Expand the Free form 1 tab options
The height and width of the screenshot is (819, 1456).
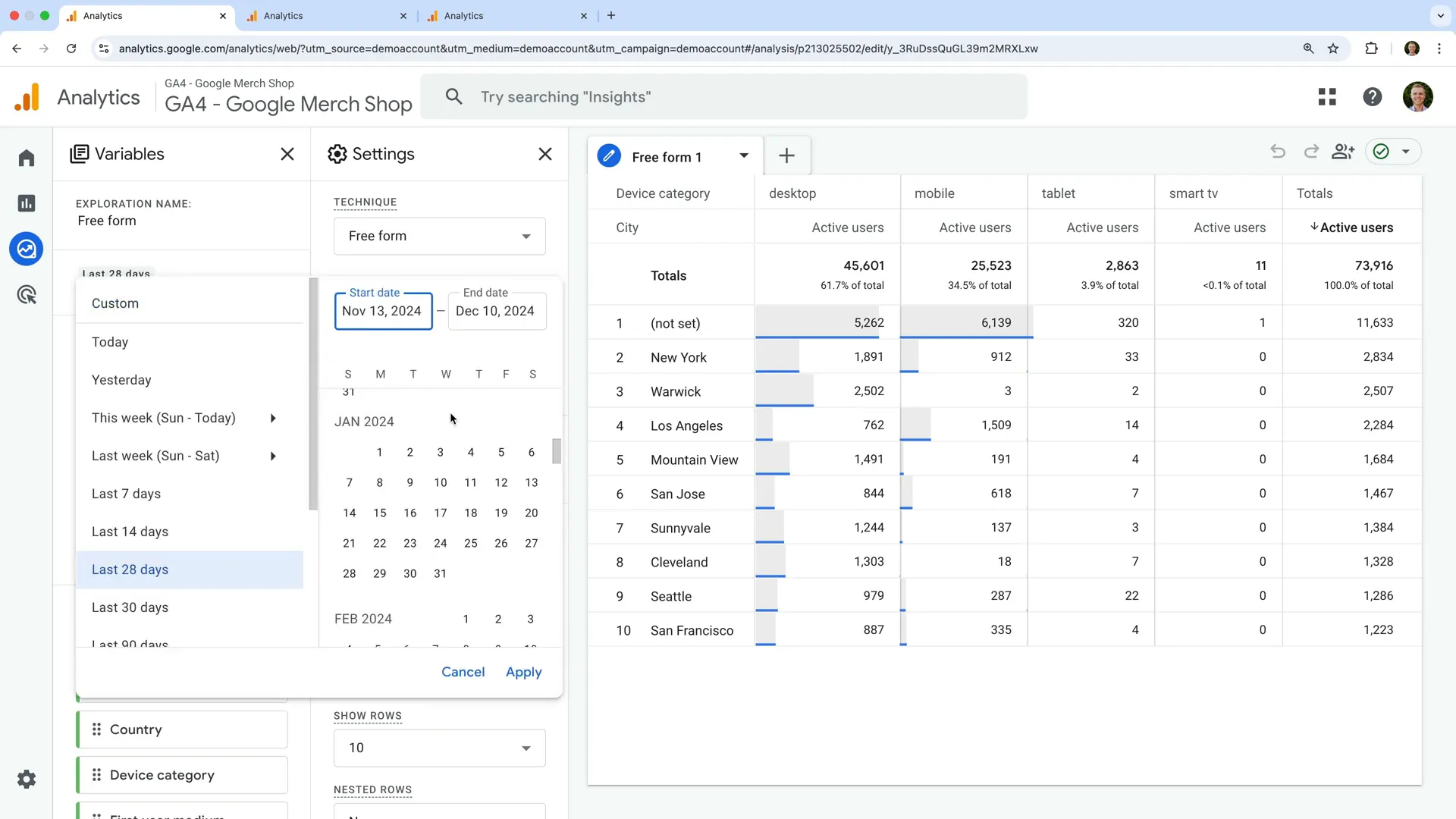tap(744, 156)
